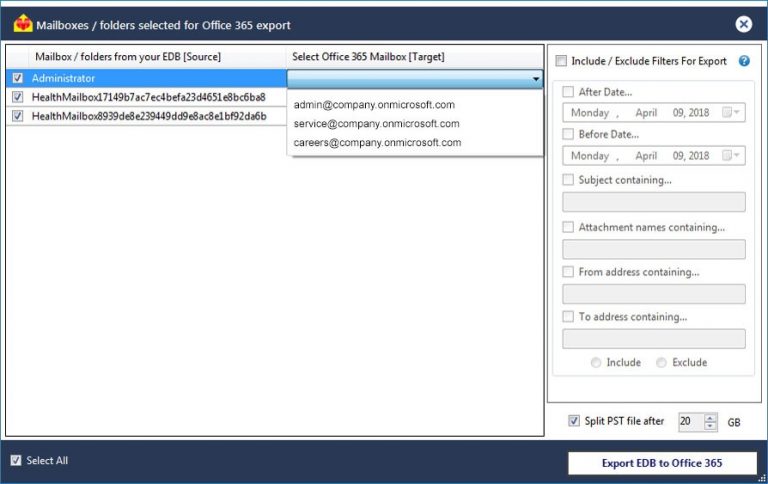The image size is (768, 484).
Task: Choose service@company.onmicrosoft.com from dropdown
Action: pos(376,123)
